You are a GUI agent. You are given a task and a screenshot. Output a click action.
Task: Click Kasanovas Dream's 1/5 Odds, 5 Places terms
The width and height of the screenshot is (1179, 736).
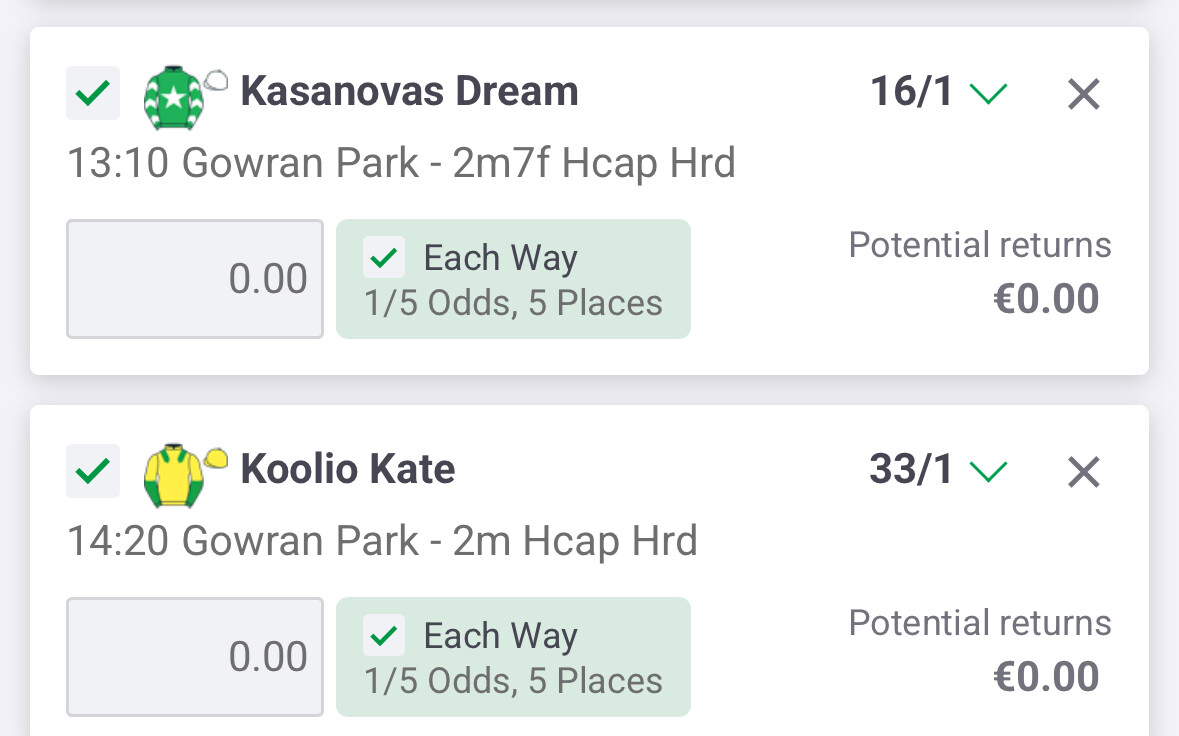pyautogui.click(x=513, y=304)
